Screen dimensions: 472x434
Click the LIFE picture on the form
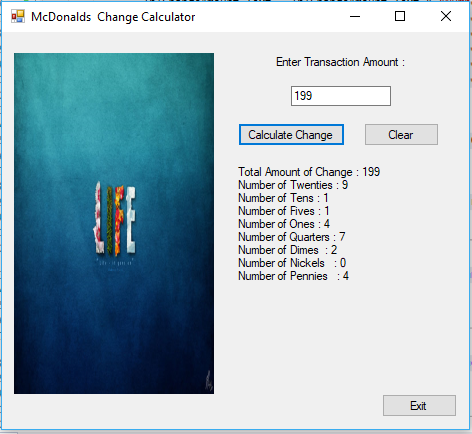(x=114, y=223)
